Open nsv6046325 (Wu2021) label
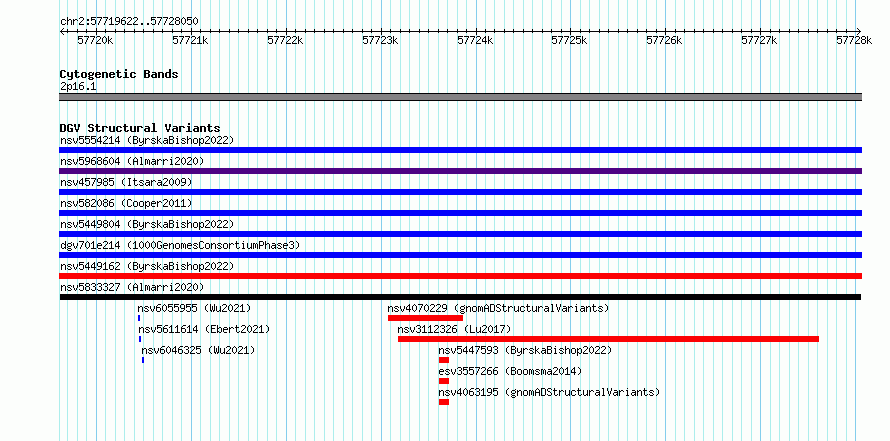Screen dimensions: 890x441 (198, 350)
